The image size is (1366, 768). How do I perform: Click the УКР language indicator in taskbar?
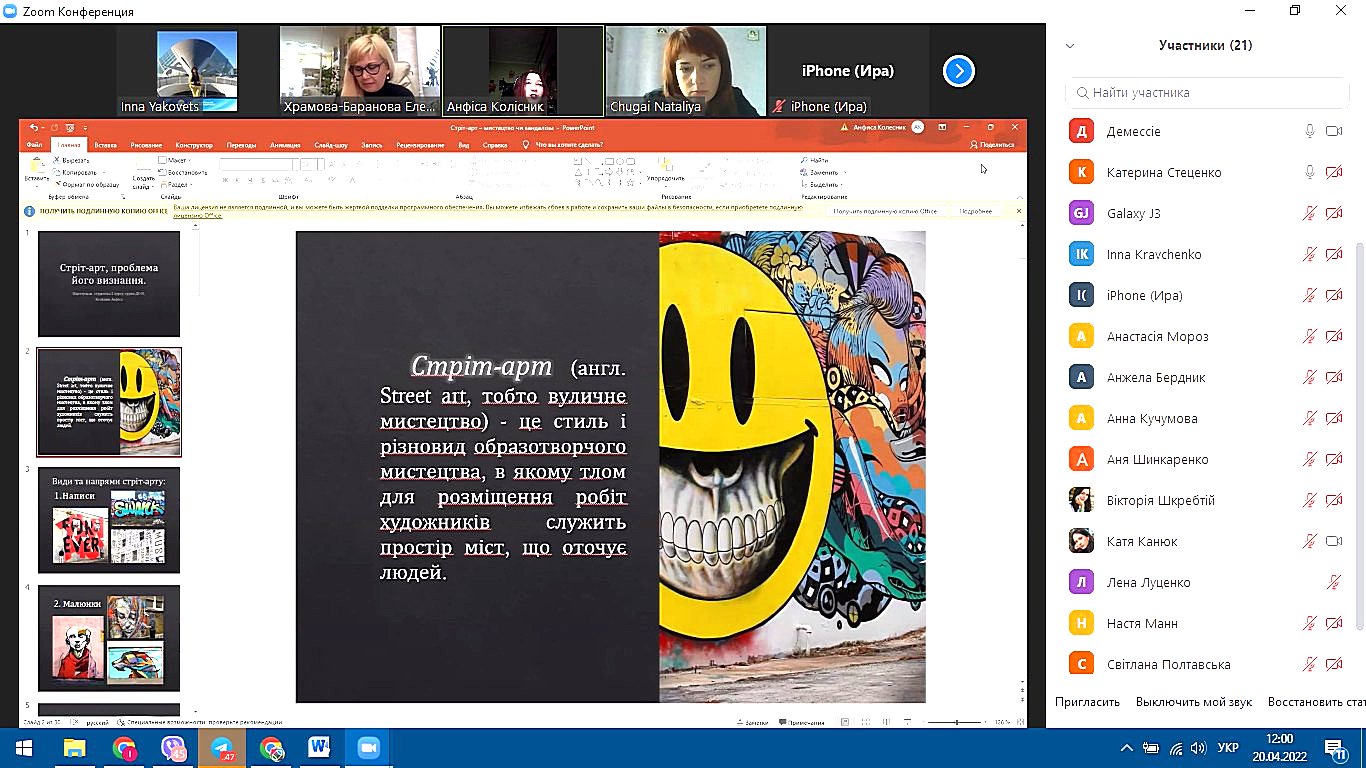[1228, 748]
